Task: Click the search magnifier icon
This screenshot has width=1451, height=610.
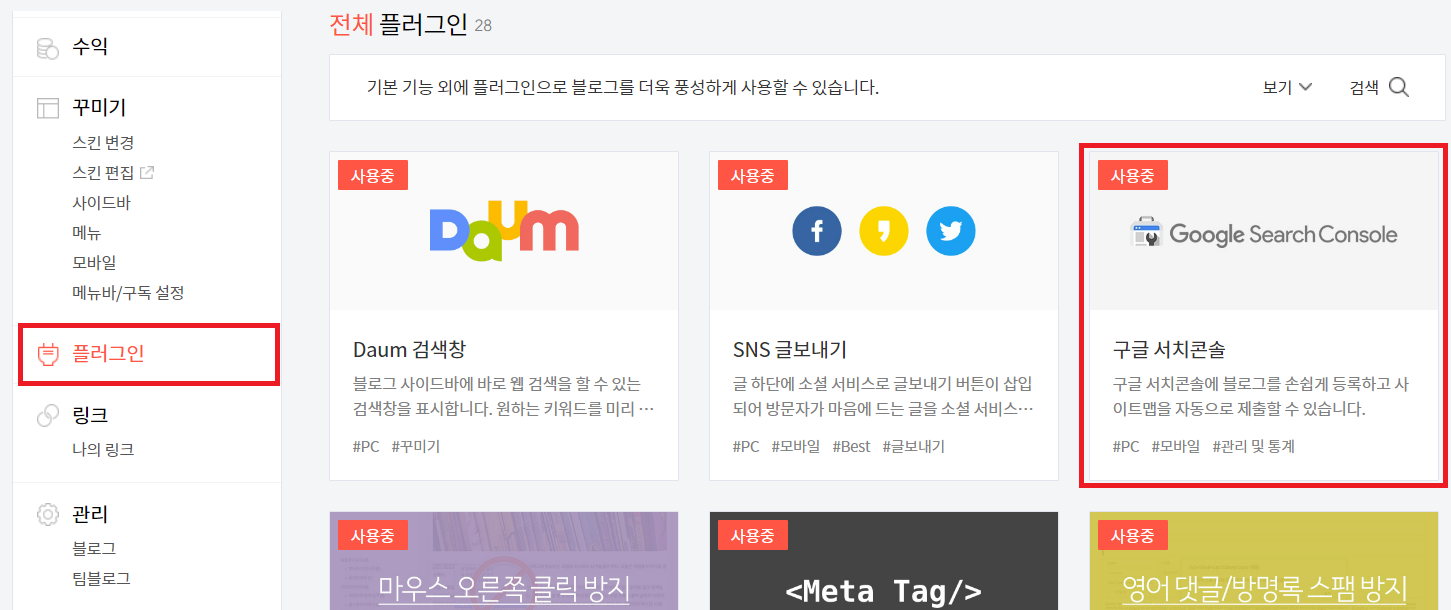Action: coord(1399,87)
